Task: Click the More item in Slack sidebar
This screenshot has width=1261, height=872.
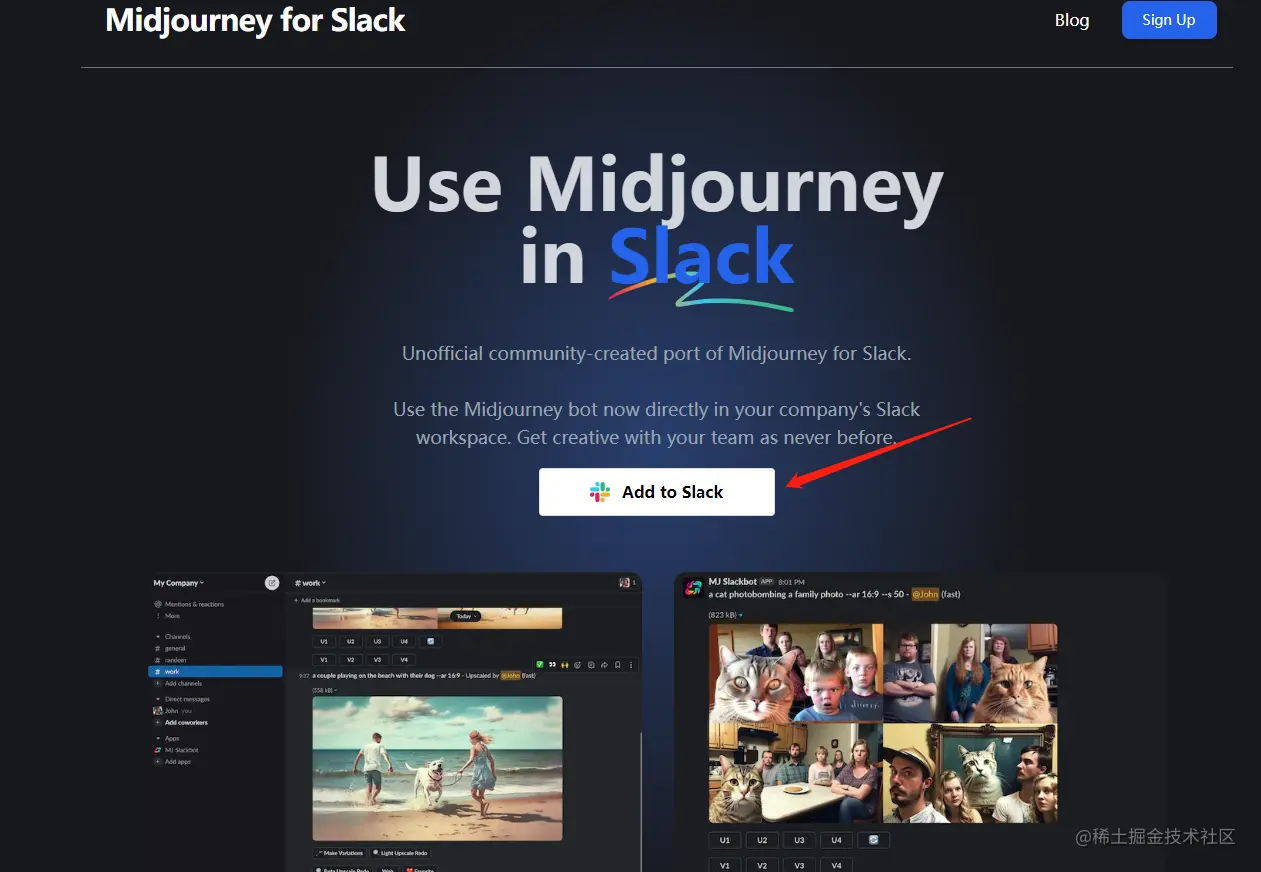Action: point(168,616)
